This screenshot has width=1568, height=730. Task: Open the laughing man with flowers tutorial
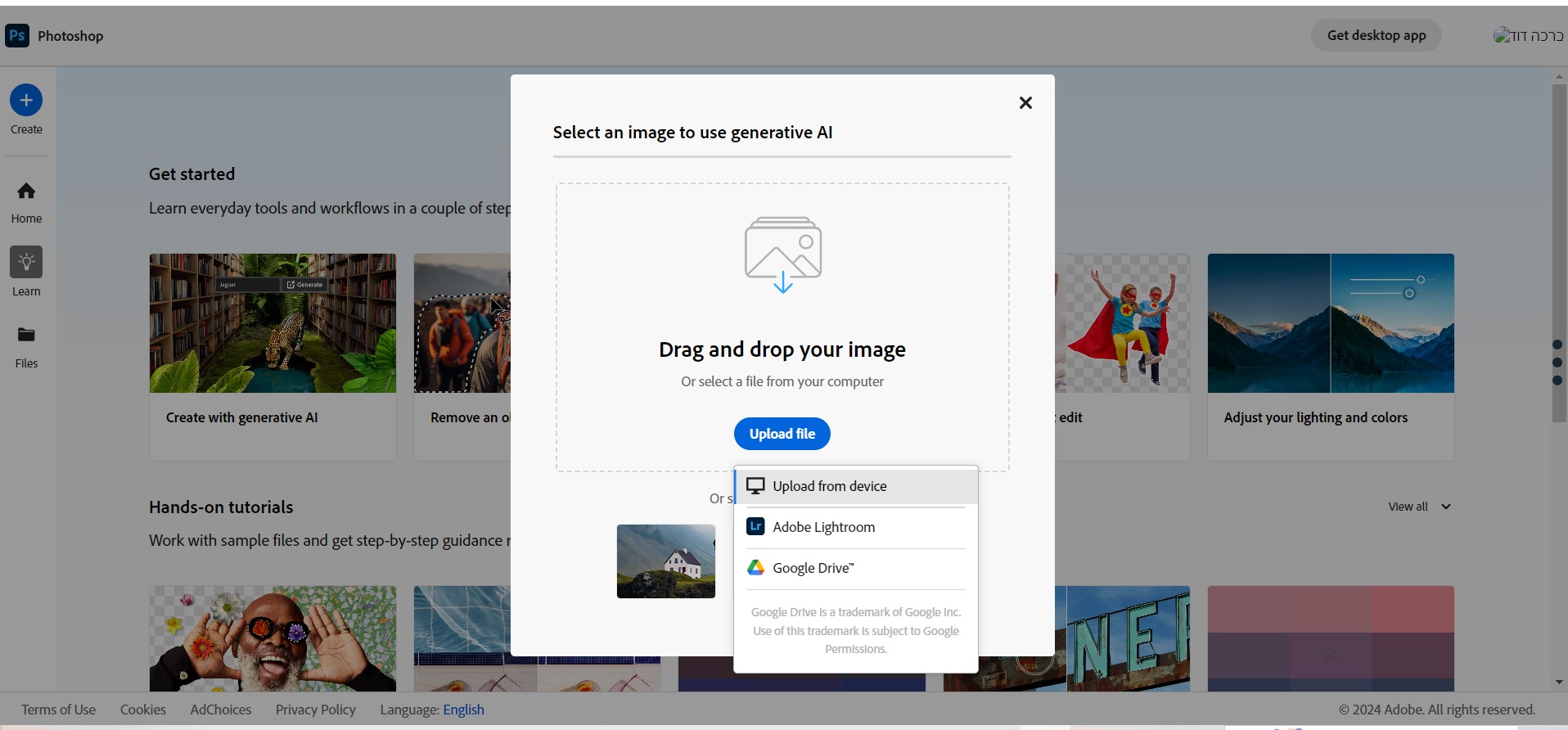pos(273,638)
